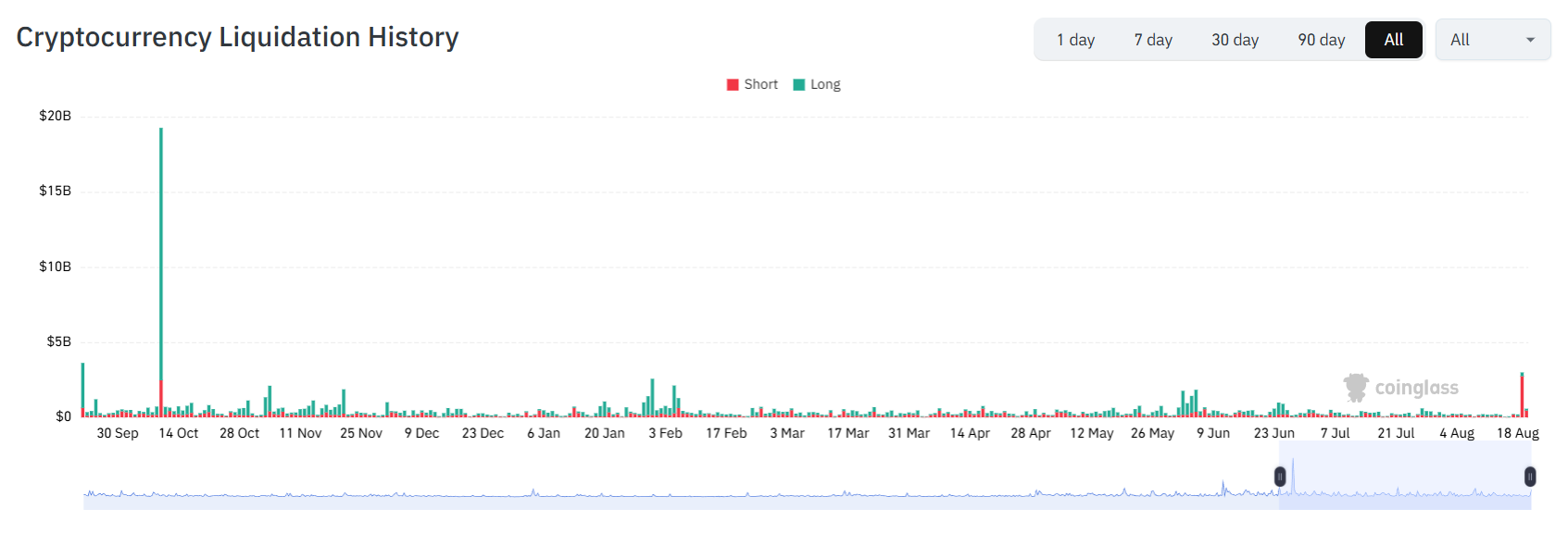Click the 9 Dec date label
Screen dimensions: 1568x558
pyautogui.click(x=421, y=433)
